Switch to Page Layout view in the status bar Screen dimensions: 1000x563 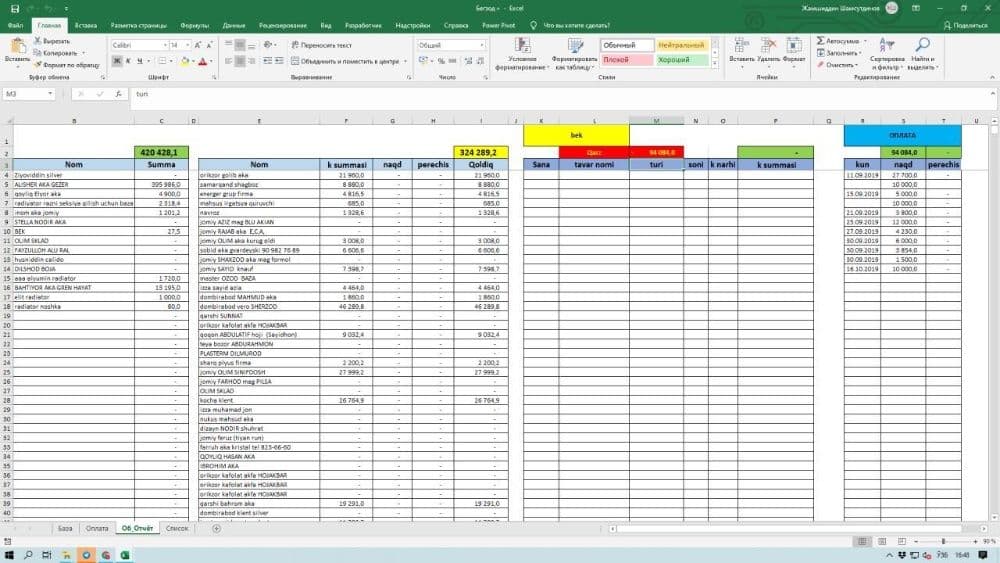[882, 541]
